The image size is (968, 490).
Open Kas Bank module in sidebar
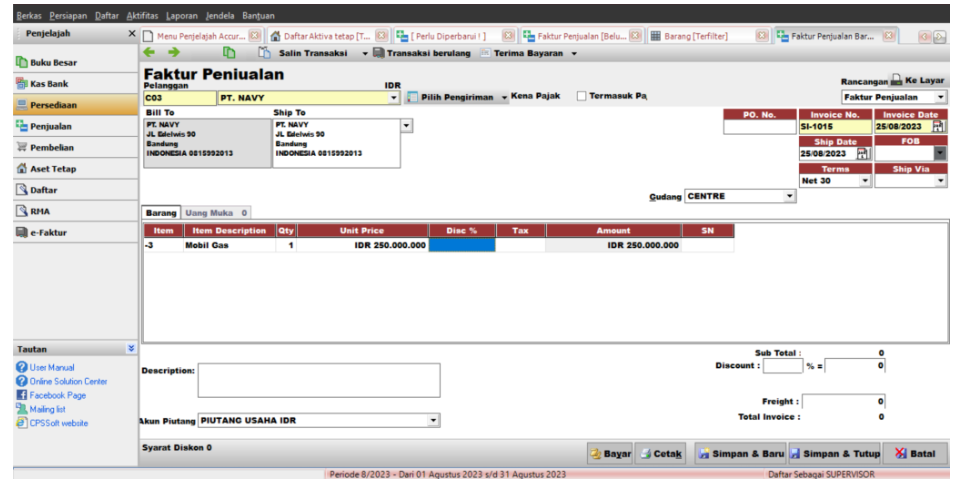(x=50, y=84)
